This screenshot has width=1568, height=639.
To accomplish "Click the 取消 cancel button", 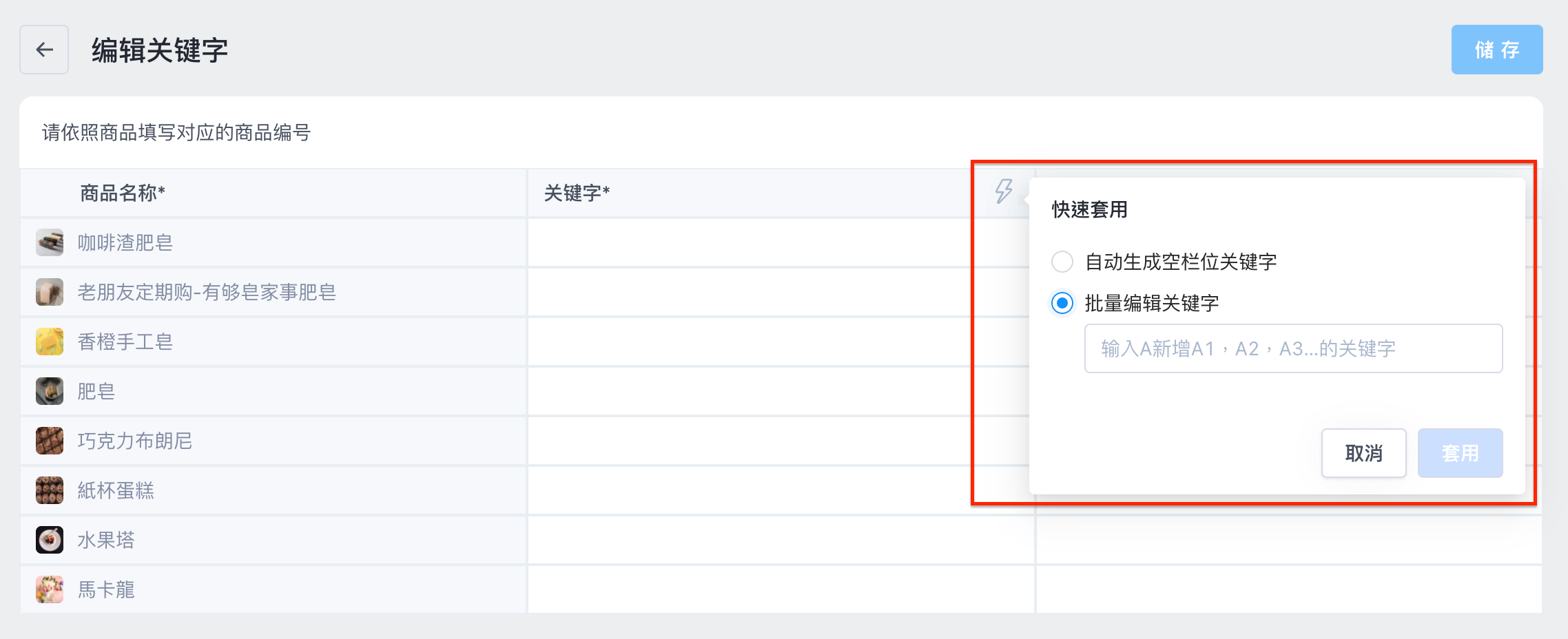I will [1363, 453].
